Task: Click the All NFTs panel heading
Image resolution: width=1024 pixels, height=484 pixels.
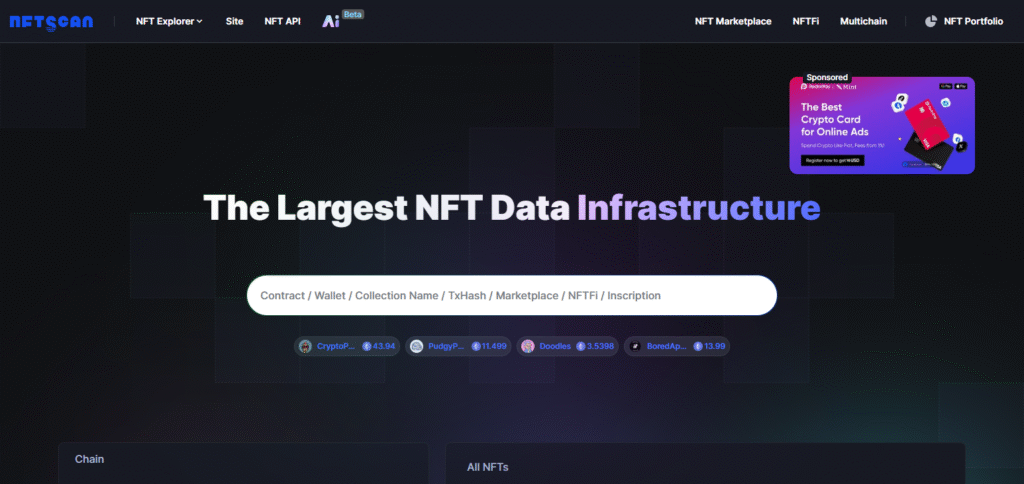Action: [488, 467]
